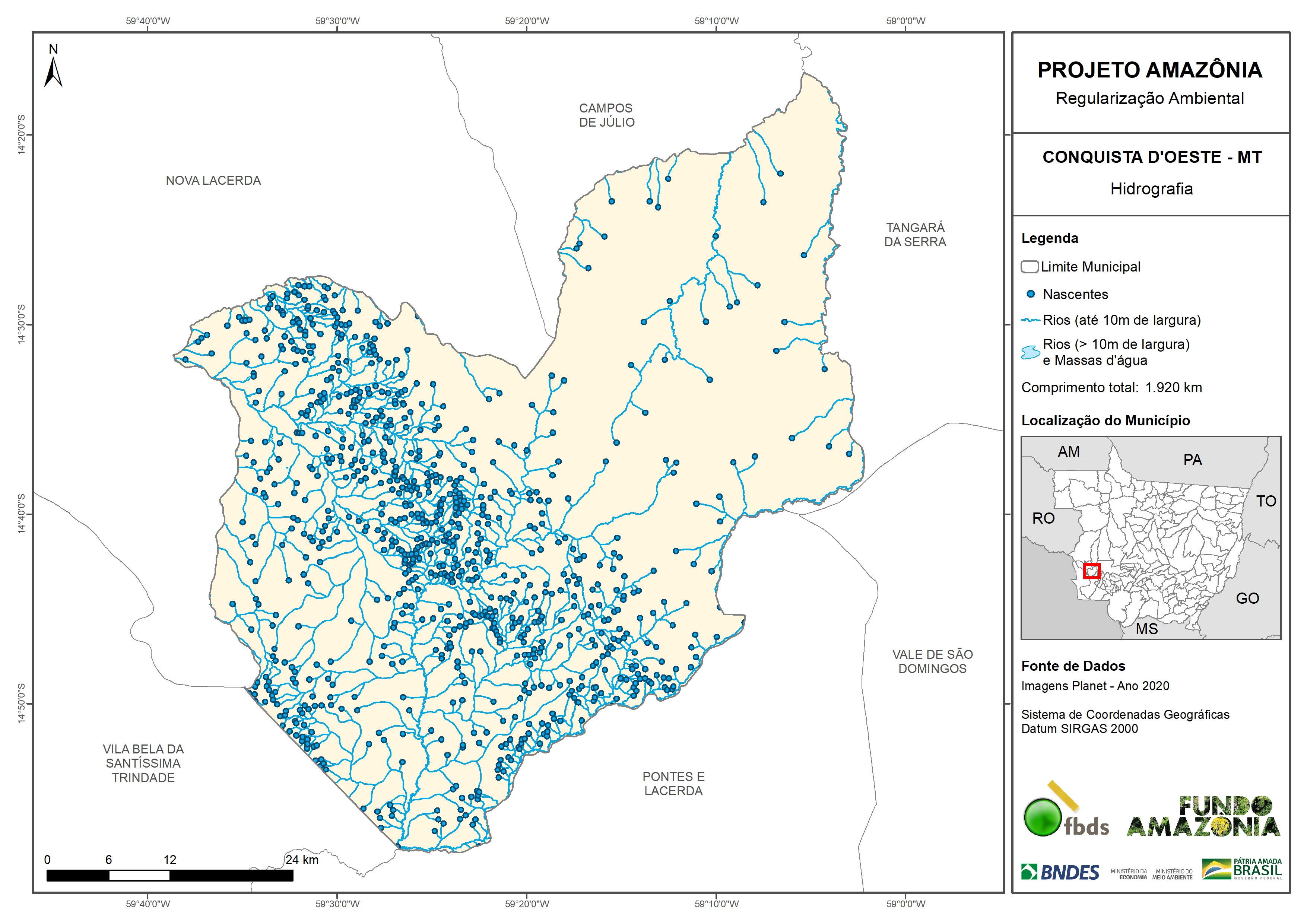Click the Pátria Amada Brasil logo

coord(1242,869)
